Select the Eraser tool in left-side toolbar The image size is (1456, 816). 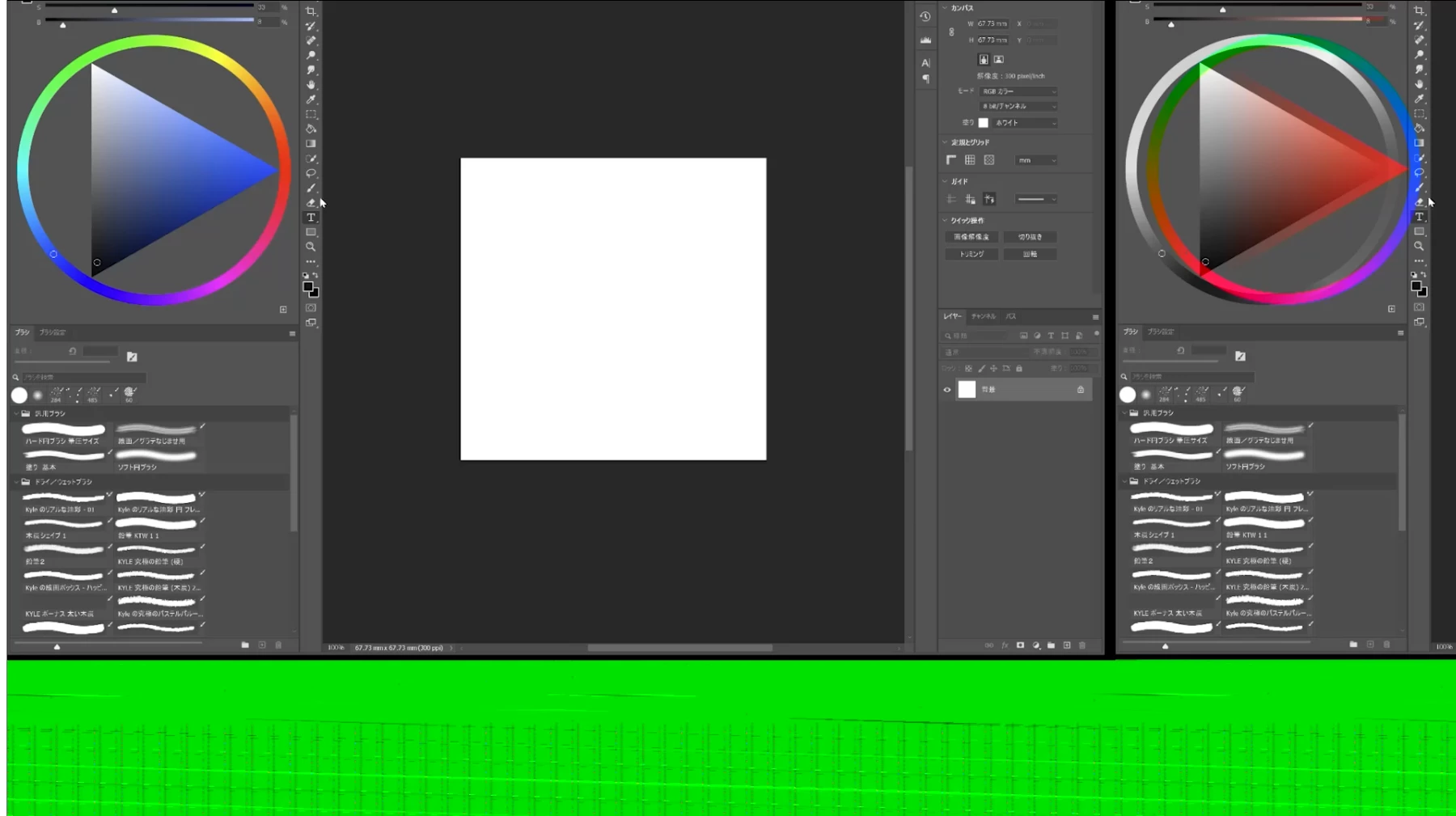click(311, 202)
